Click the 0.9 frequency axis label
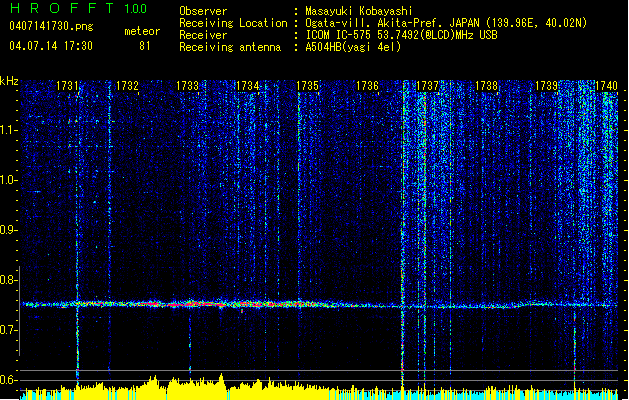 (x=9, y=230)
